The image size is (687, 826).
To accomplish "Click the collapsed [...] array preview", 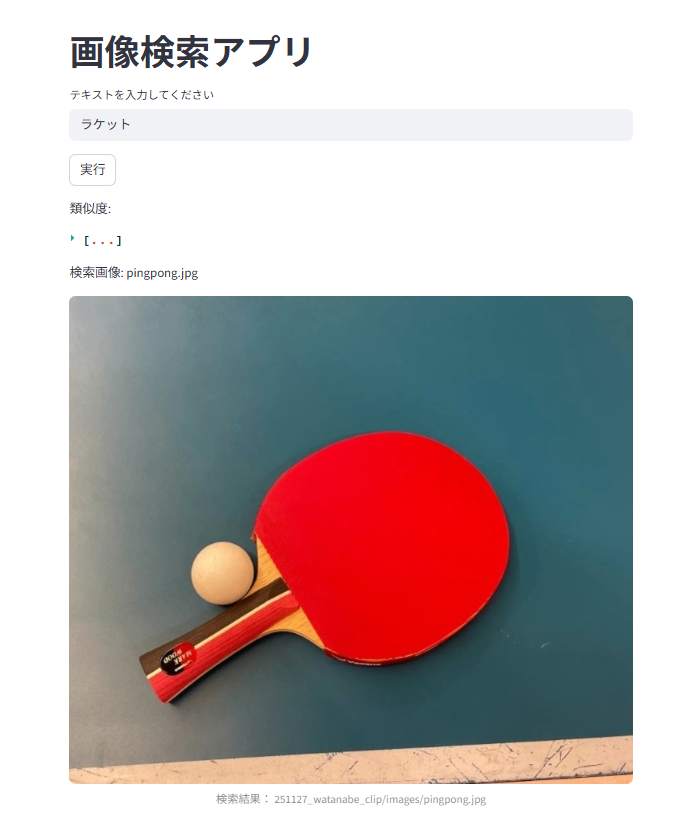I will click(x=103, y=241).
